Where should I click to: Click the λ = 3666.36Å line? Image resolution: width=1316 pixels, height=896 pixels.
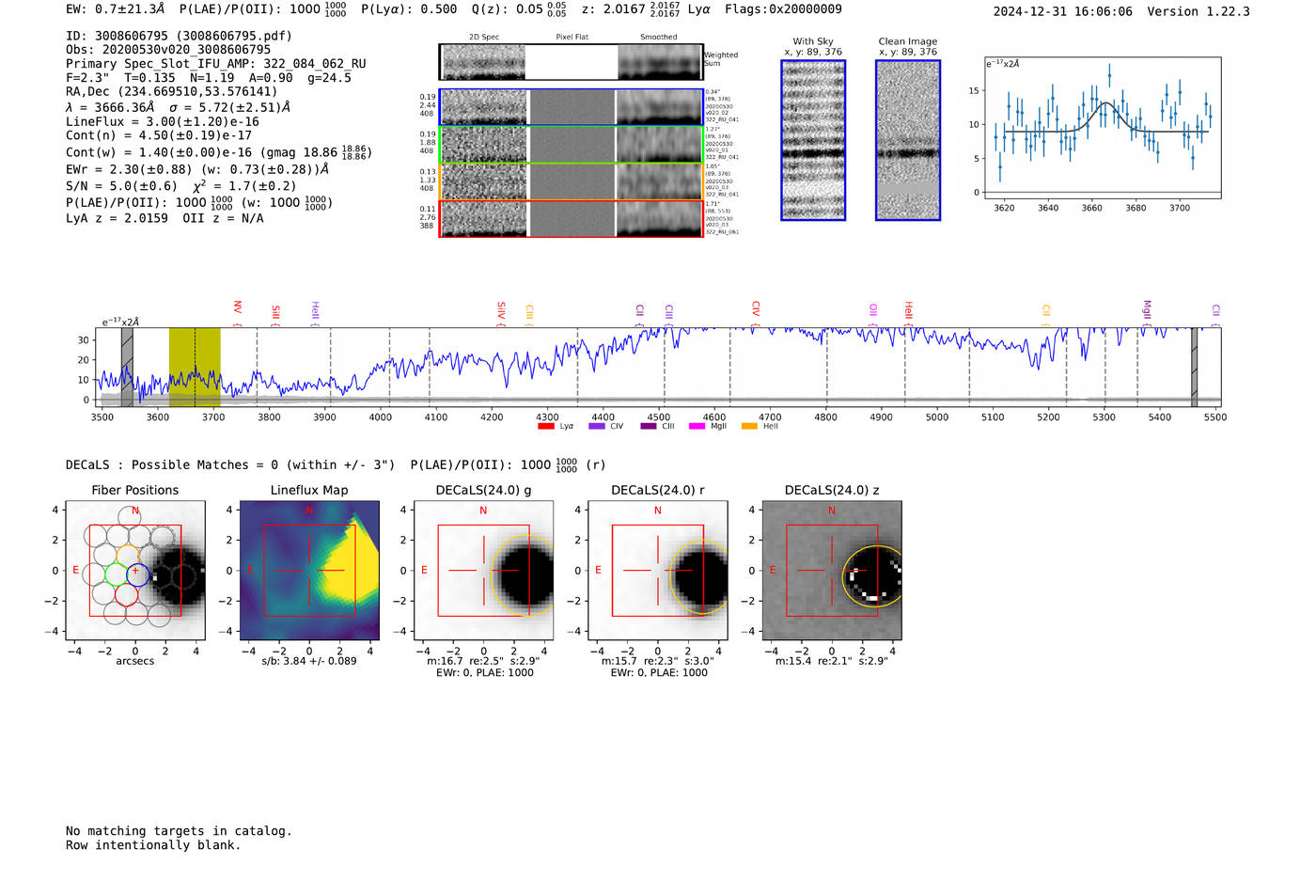[x=179, y=107]
